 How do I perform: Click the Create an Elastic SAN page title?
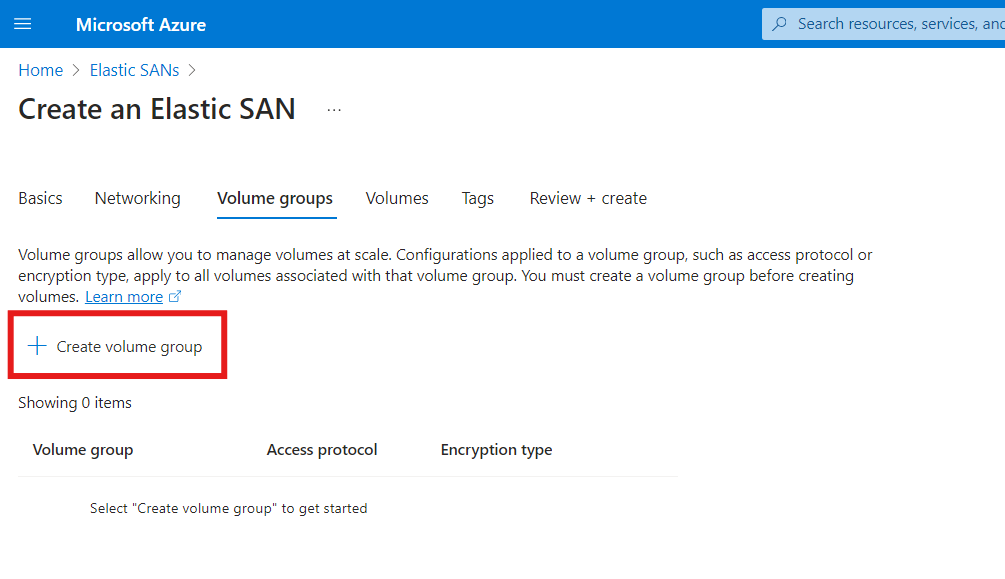(157, 109)
